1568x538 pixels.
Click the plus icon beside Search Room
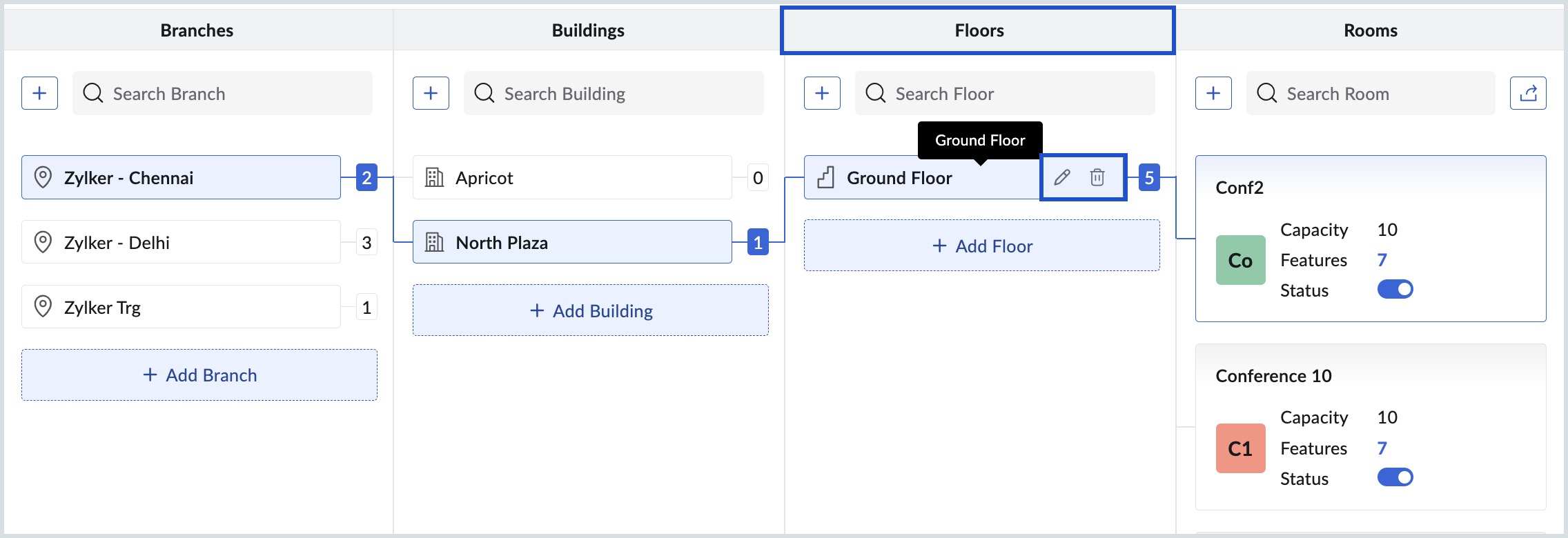click(1213, 93)
